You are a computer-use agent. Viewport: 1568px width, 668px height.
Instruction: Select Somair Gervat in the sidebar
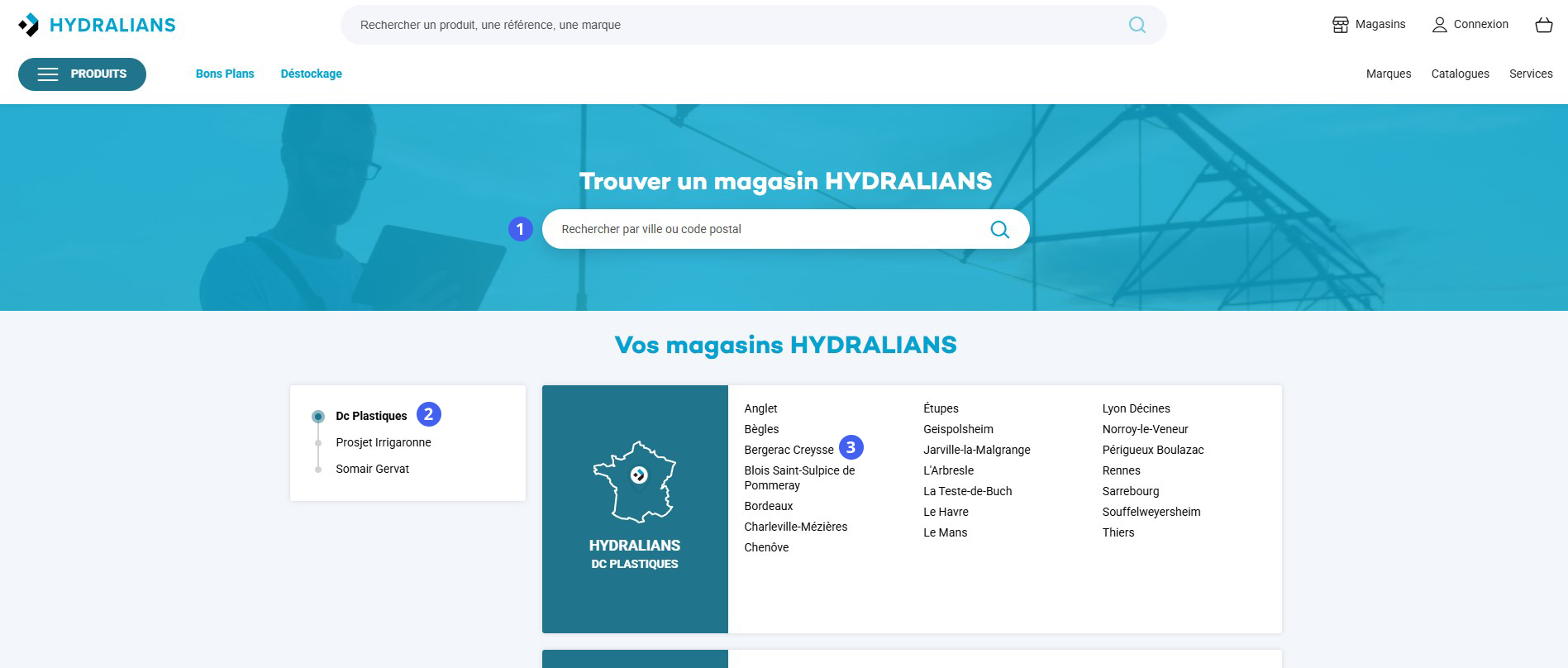(372, 469)
